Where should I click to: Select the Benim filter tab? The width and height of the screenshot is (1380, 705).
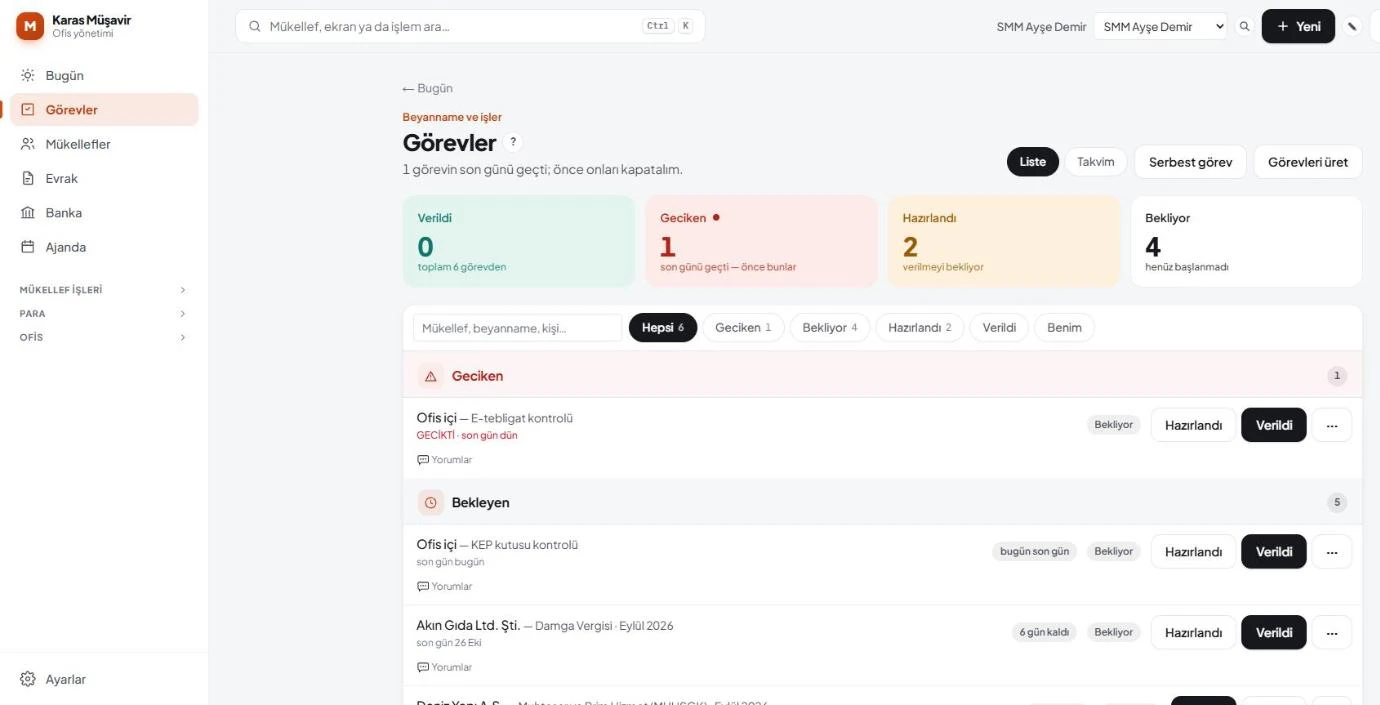[1064, 328]
